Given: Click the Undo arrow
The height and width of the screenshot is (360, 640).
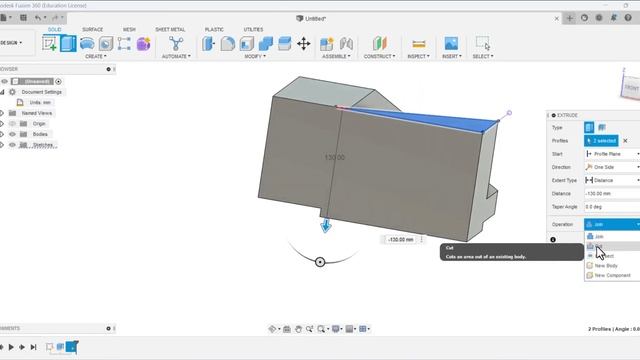Looking at the screenshot, I should (x=38, y=18).
